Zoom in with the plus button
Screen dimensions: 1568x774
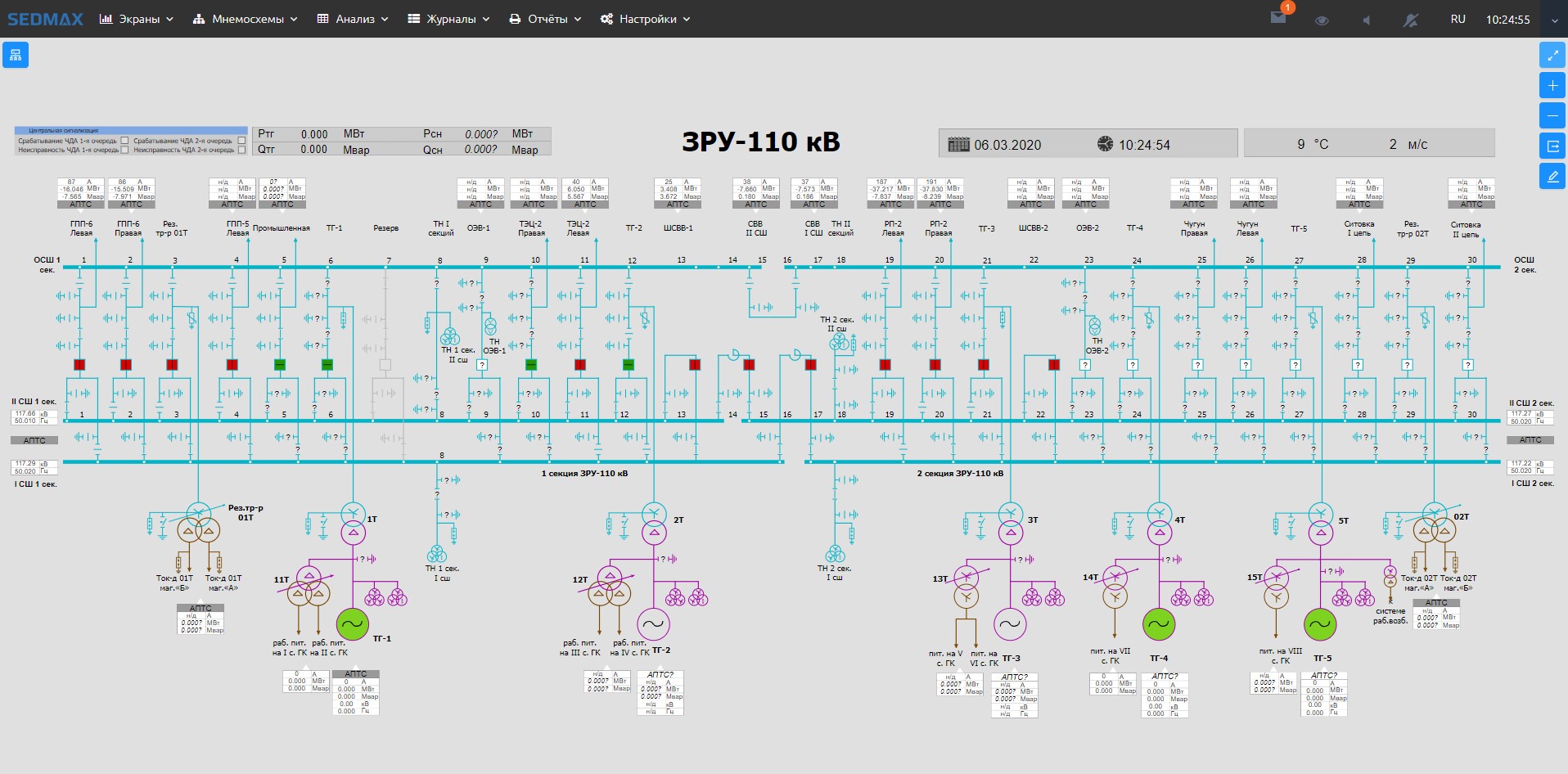pyautogui.click(x=1552, y=85)
